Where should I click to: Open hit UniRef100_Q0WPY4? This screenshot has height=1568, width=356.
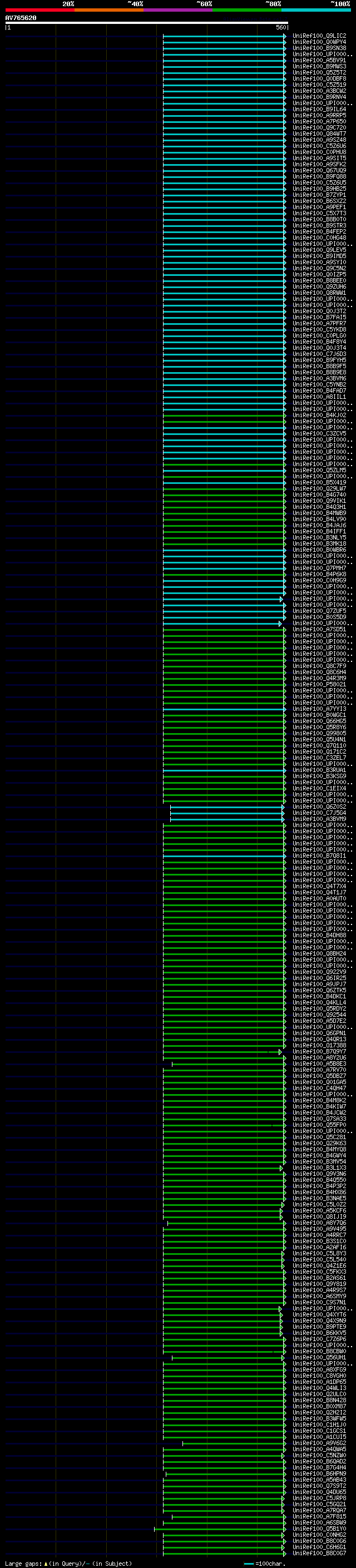tap(319, 42)
